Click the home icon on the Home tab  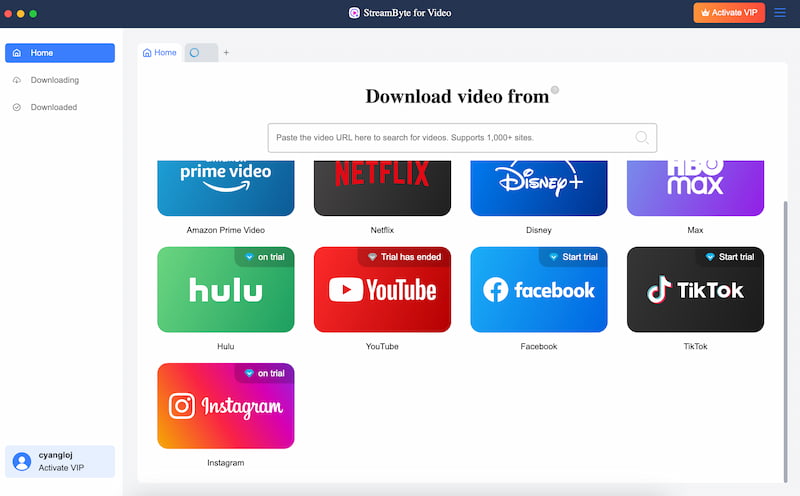coord(147,53)
